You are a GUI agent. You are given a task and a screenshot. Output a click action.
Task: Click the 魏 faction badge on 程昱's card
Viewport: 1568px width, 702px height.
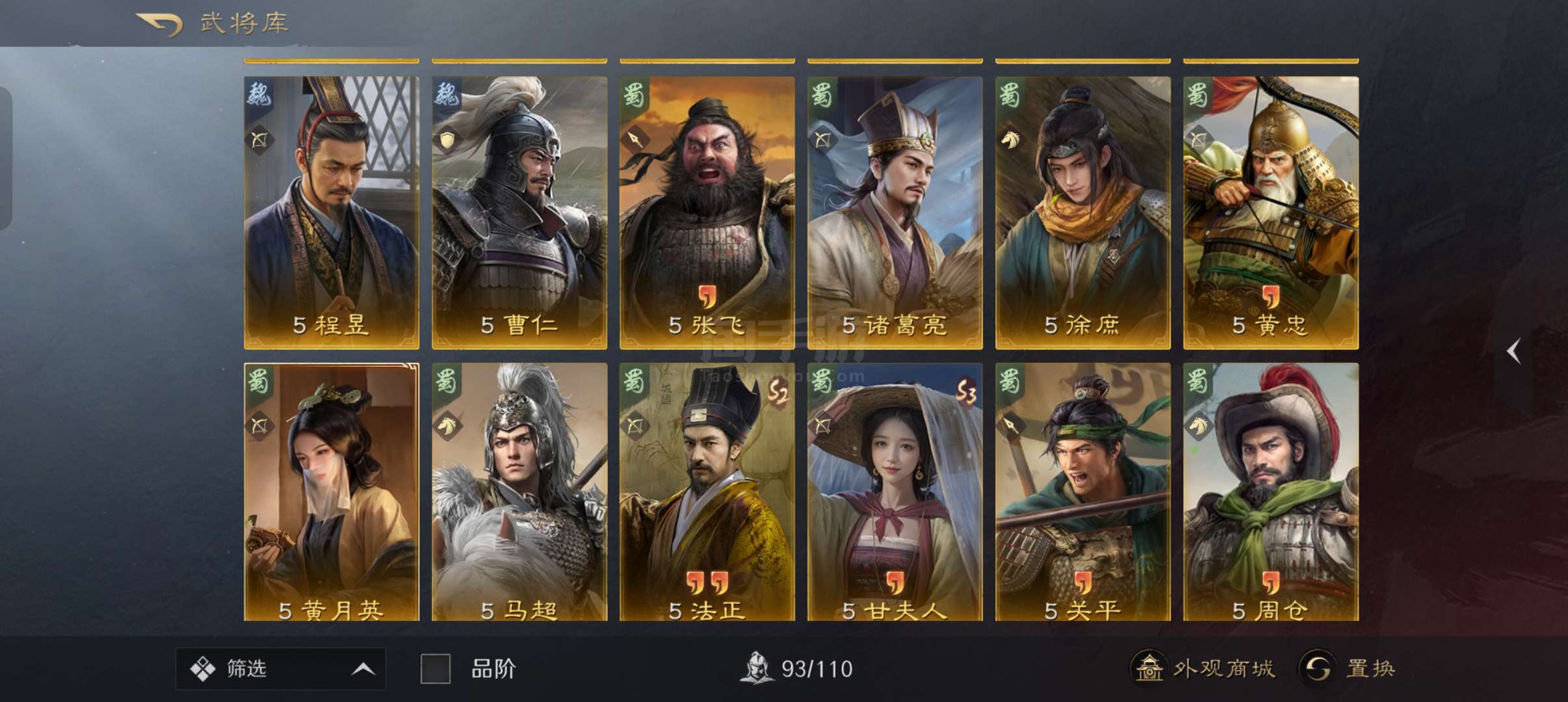point(258,96)
